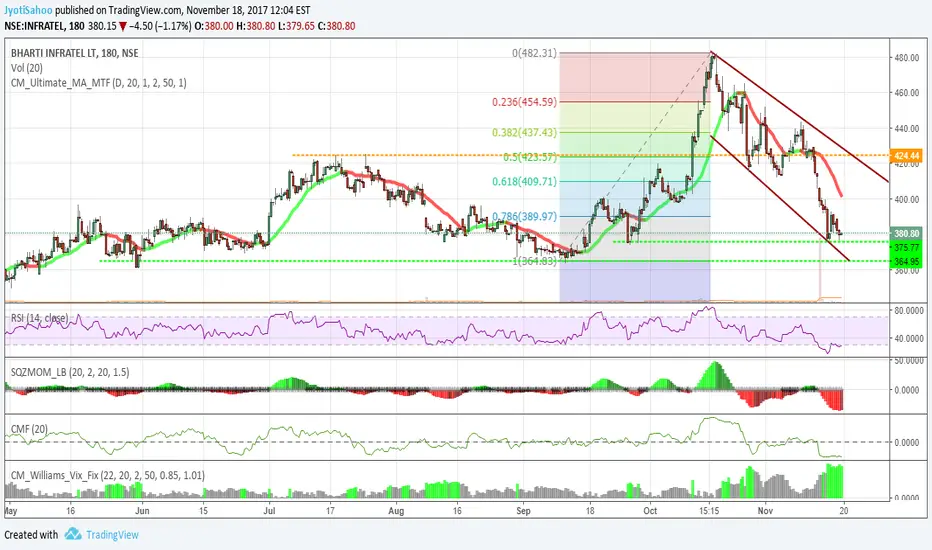The width and height of the screenshot is (932, 550).
Task: Select the SQZMOM_LB indicator label
Action: [70, 372]
